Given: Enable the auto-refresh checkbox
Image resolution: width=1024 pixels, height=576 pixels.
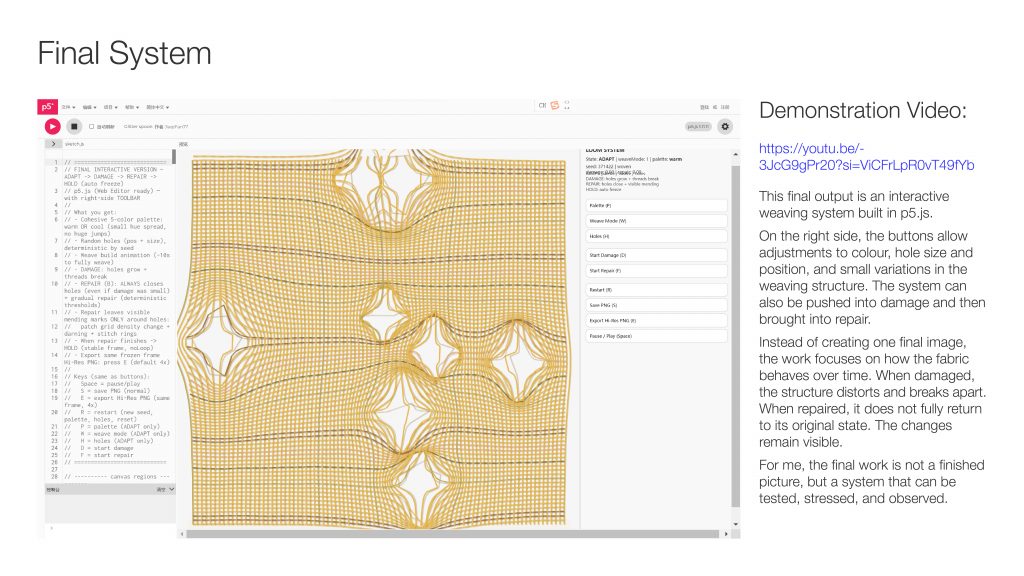Looking at the screenshot, I should [92, 127].
